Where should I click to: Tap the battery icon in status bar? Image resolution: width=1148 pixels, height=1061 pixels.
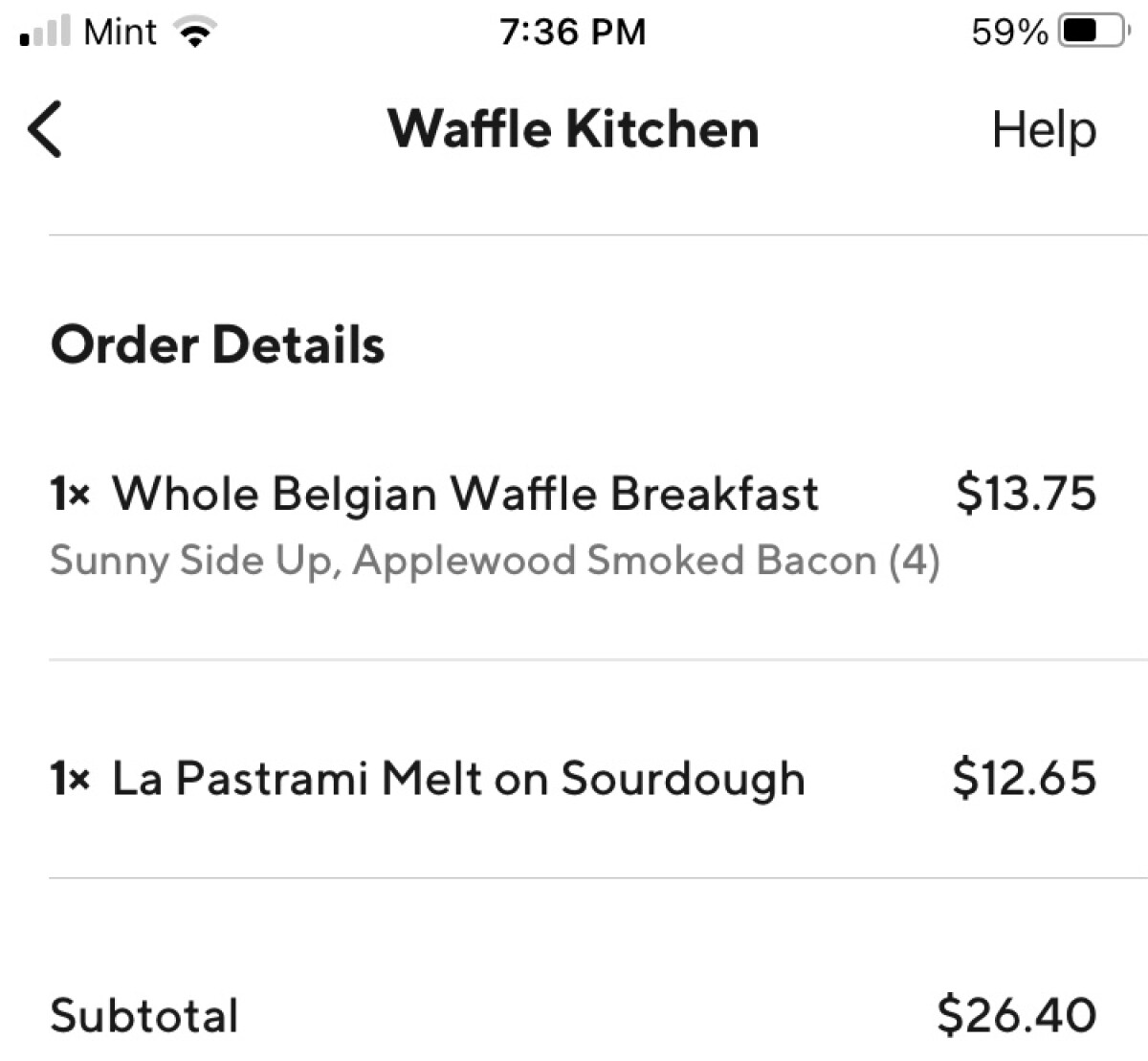(x=1091, y=33)
